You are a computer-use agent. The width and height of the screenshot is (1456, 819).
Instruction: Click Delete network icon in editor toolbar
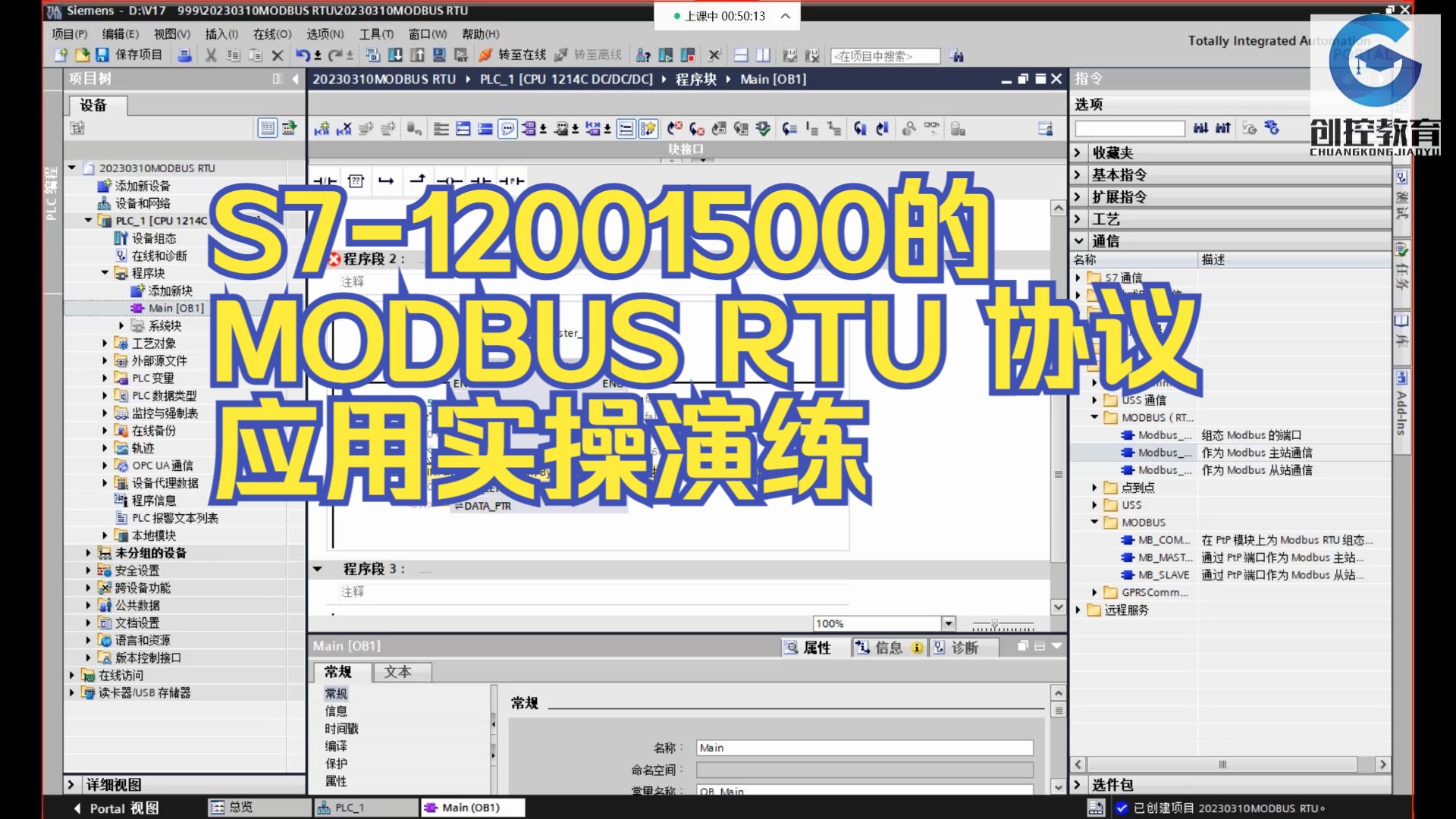[x=344, y=129]
